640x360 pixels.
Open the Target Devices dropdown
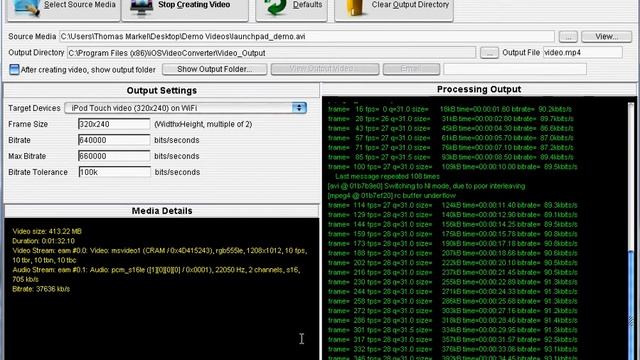point(186,108)
